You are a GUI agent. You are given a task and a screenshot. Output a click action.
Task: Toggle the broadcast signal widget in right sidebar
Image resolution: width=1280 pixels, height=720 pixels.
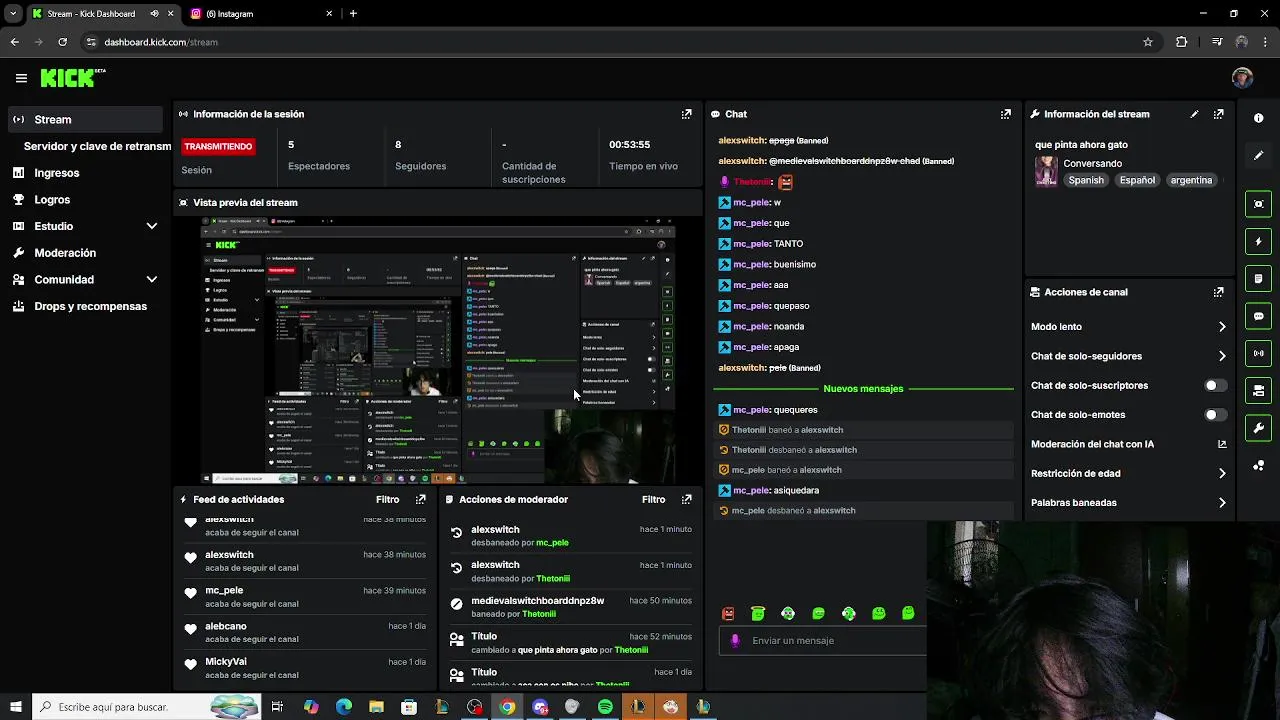point(1258,353)
